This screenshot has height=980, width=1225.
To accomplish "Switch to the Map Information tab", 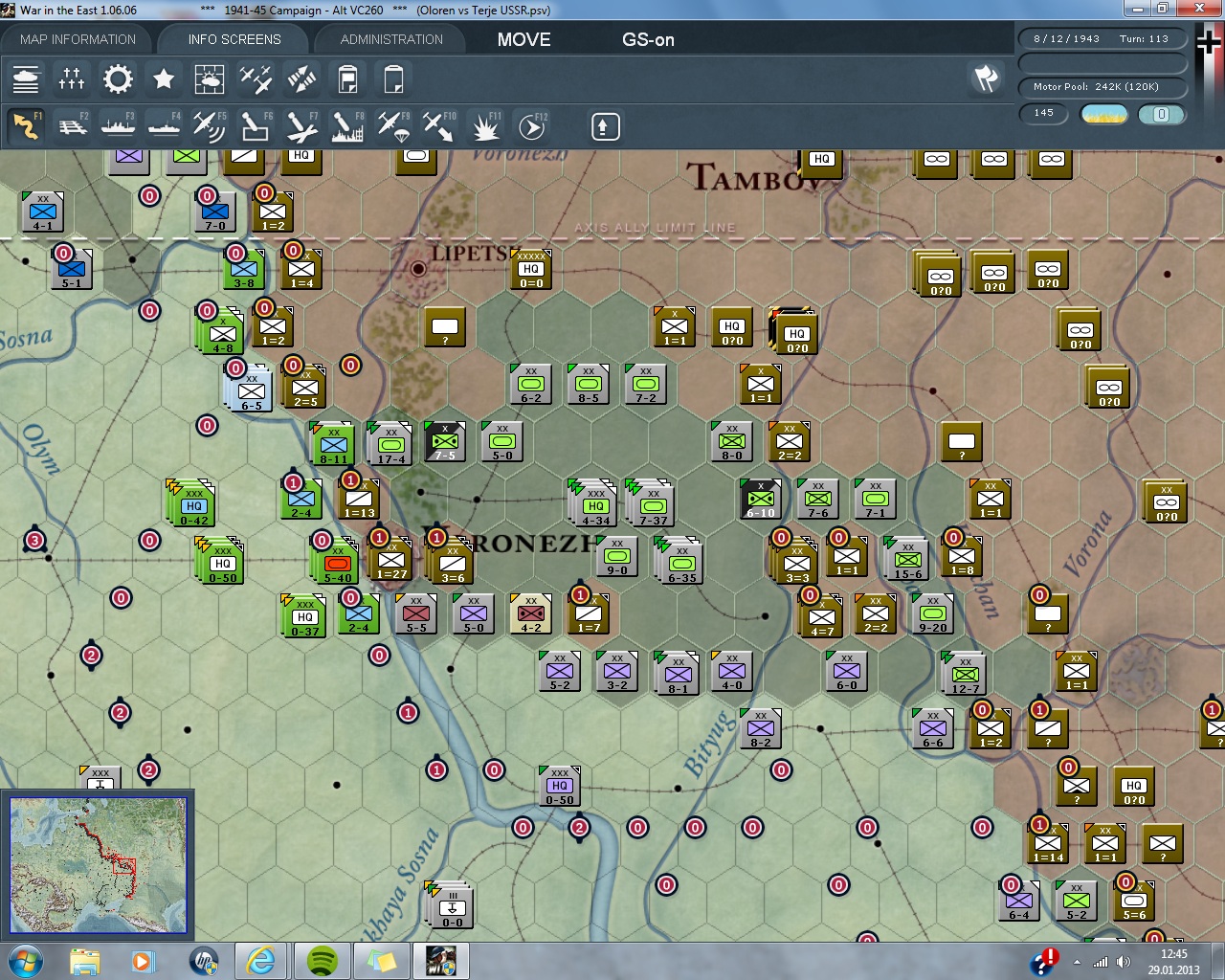I will coord(78,39).
